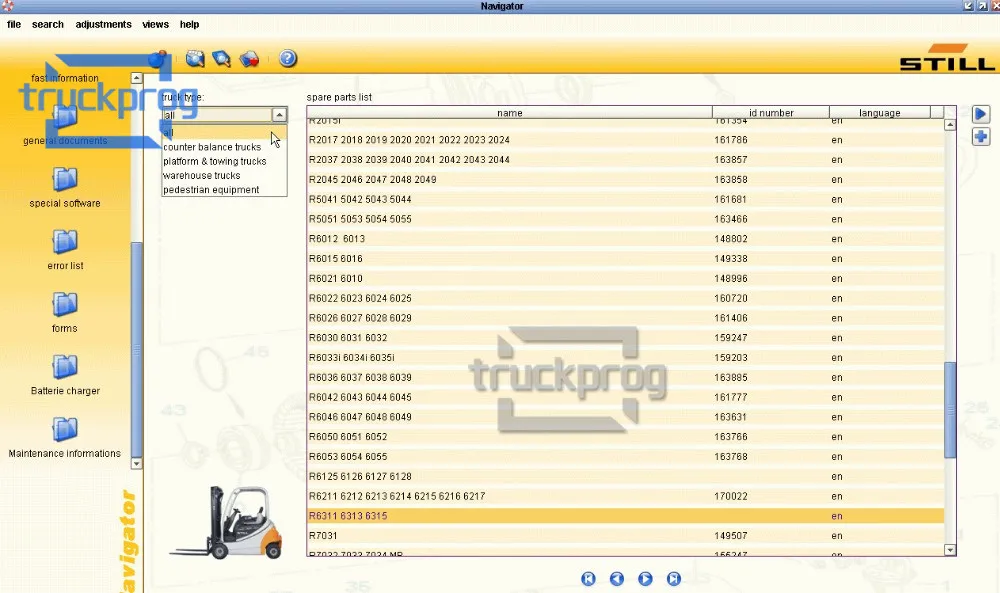Viewport: 1000px width, 593px height.
Task: Select row R6050 6051 6052
Action: click(626, 436)
